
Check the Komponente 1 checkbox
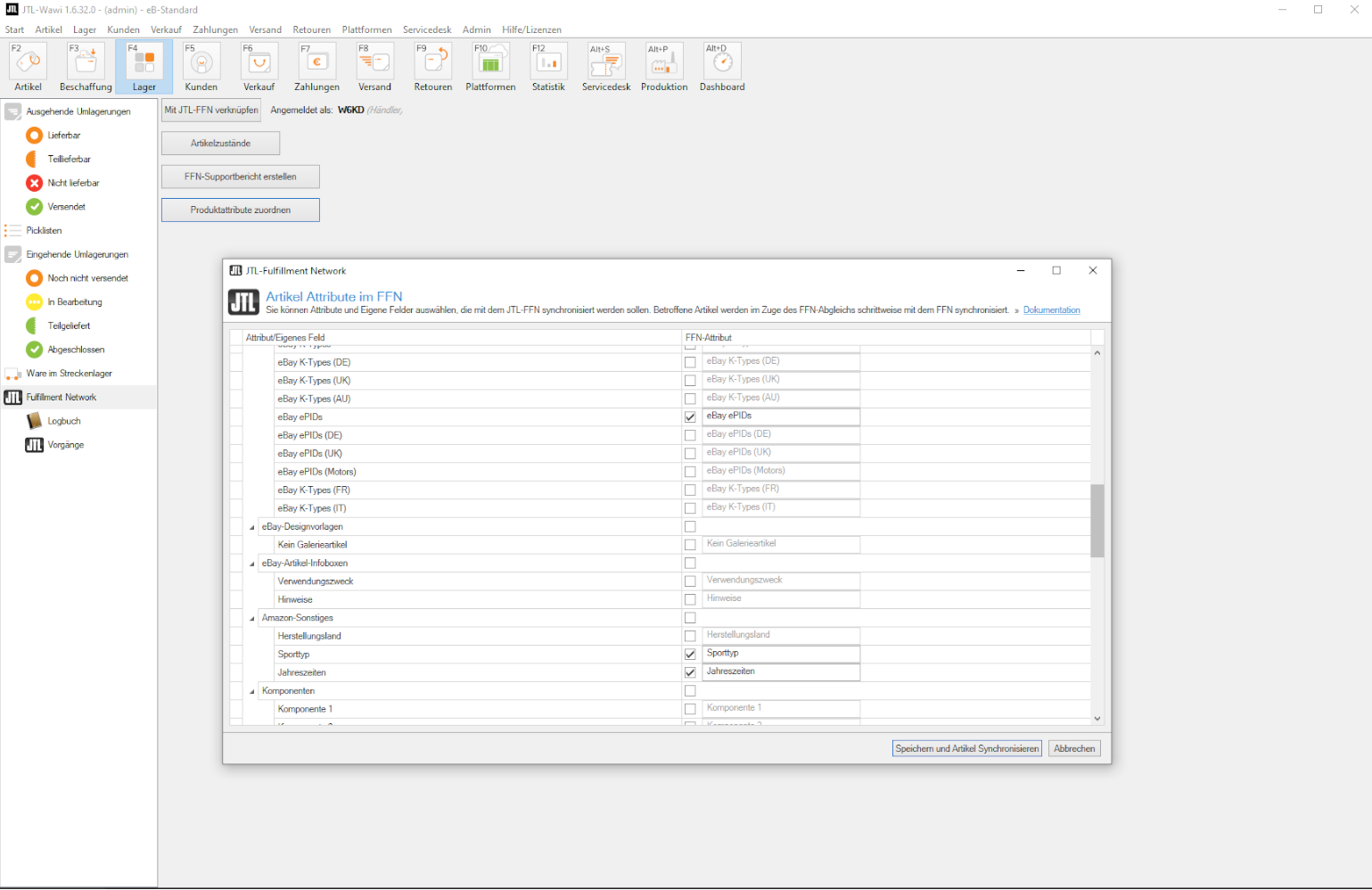[x=690, y=709]
